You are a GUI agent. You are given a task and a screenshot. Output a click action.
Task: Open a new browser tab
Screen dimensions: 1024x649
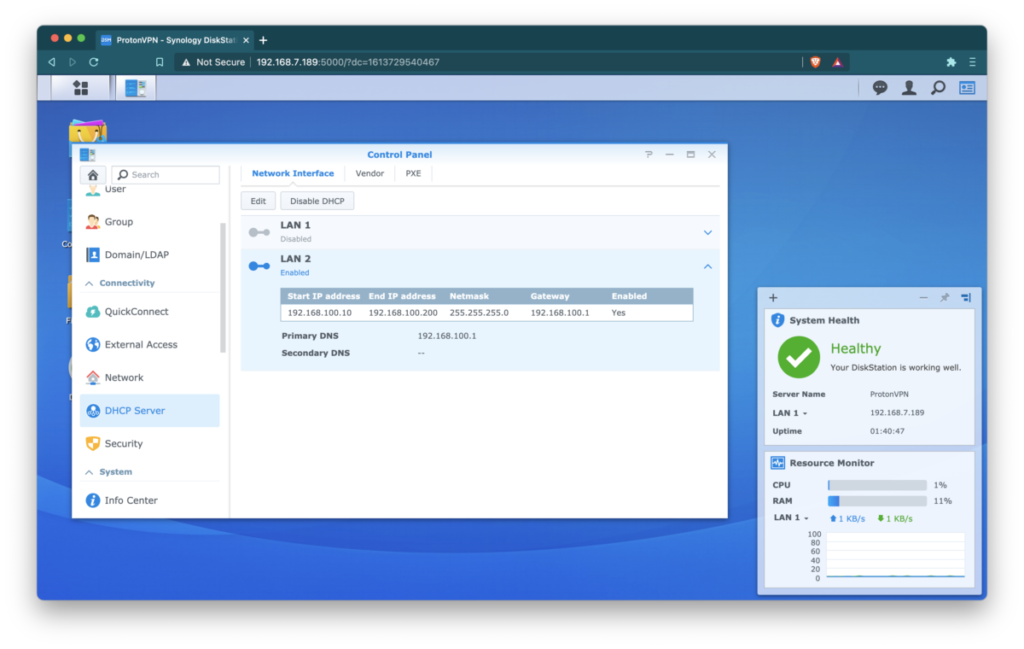[x=263, y=40]
